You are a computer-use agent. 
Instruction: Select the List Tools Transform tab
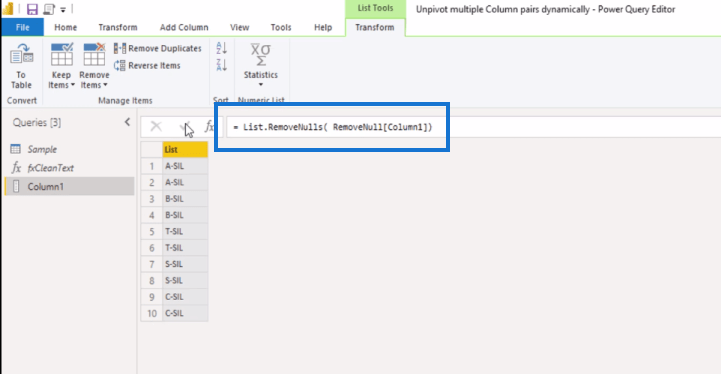pyautogui.click(x=375, y=27)
